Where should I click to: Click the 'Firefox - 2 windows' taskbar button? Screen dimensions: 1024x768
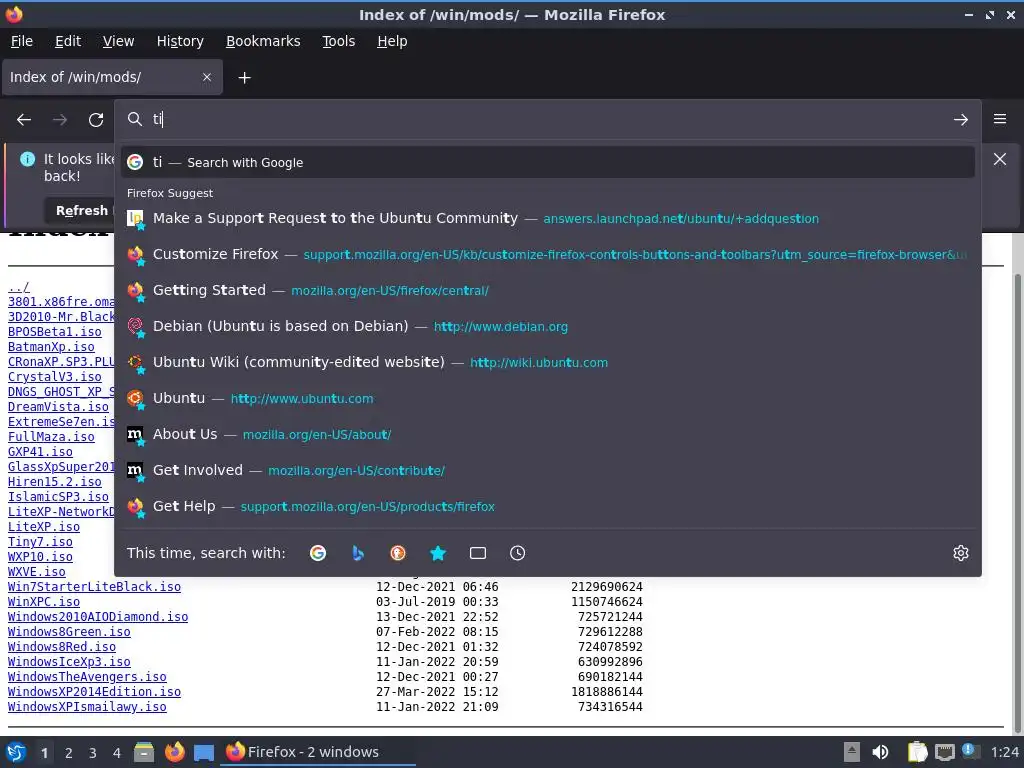point(318,752)
